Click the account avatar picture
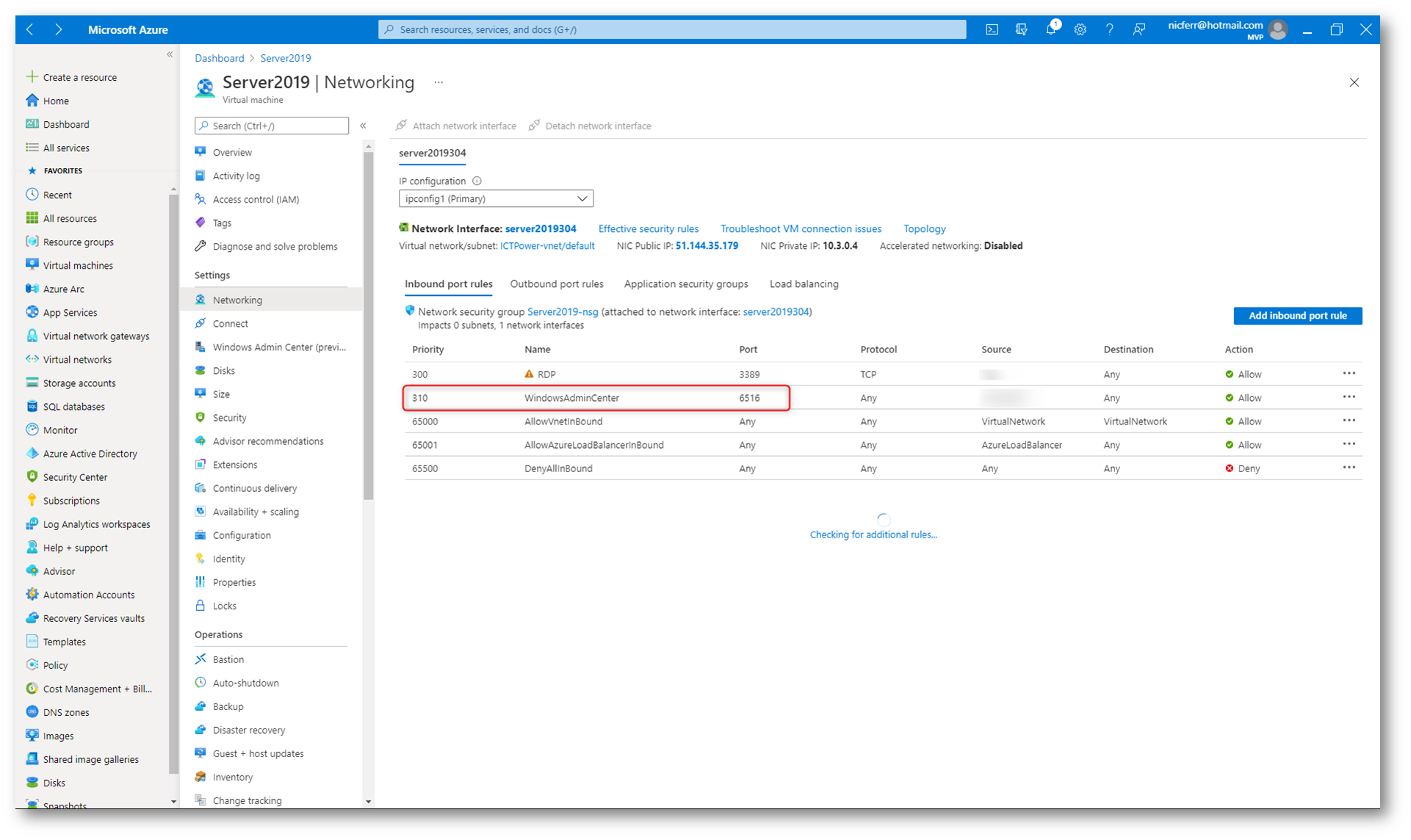Screen dimensions: 1411x840 (x=1278, y=29)
